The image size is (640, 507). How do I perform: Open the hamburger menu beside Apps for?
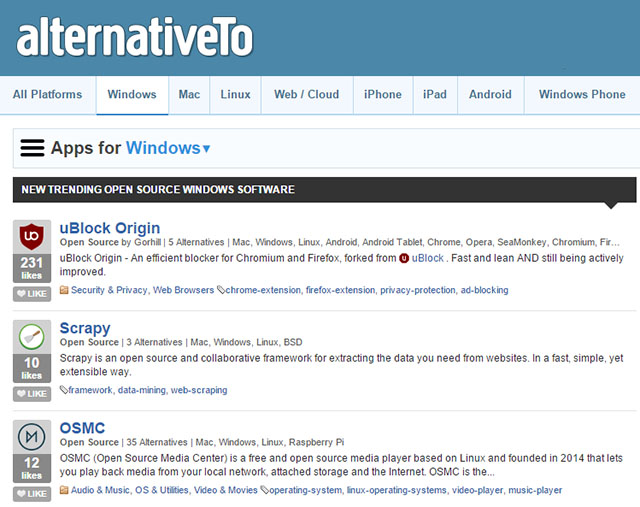33,148
